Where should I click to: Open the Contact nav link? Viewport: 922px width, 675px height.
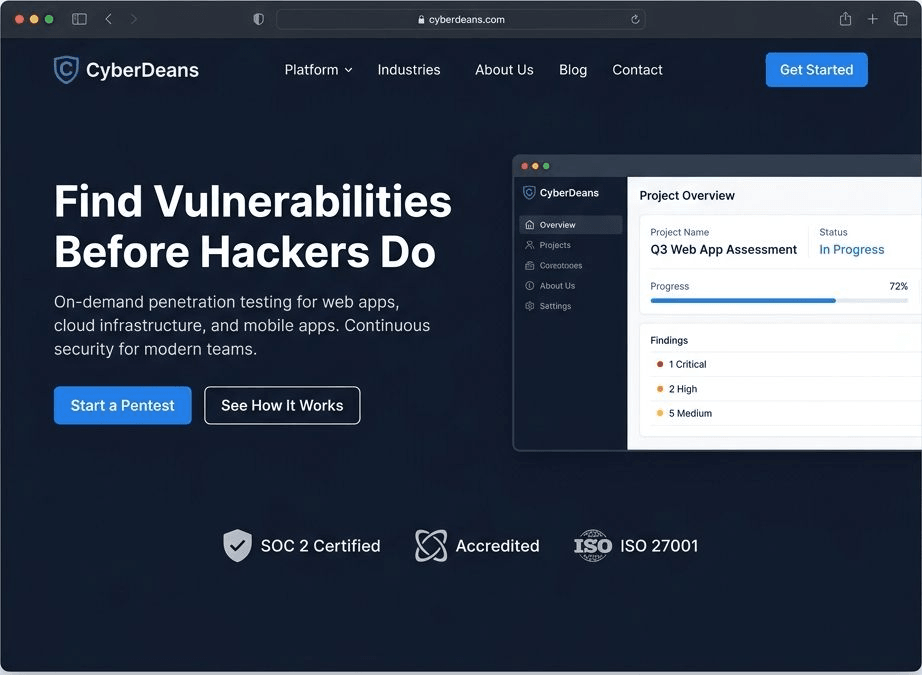(637, 70)
